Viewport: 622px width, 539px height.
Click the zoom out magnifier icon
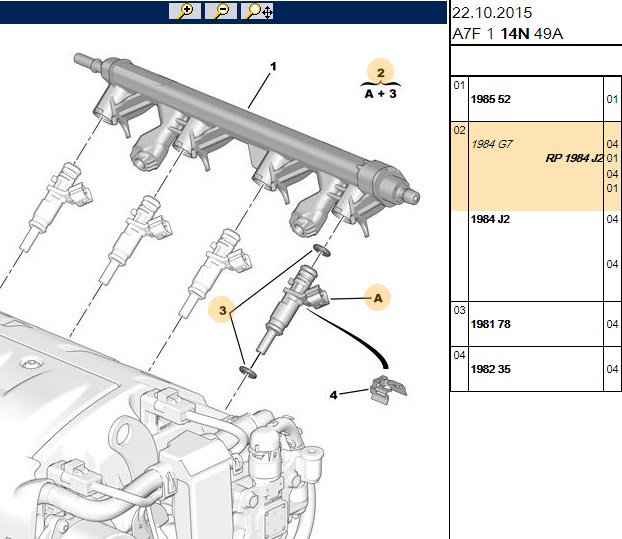(221, 11)
